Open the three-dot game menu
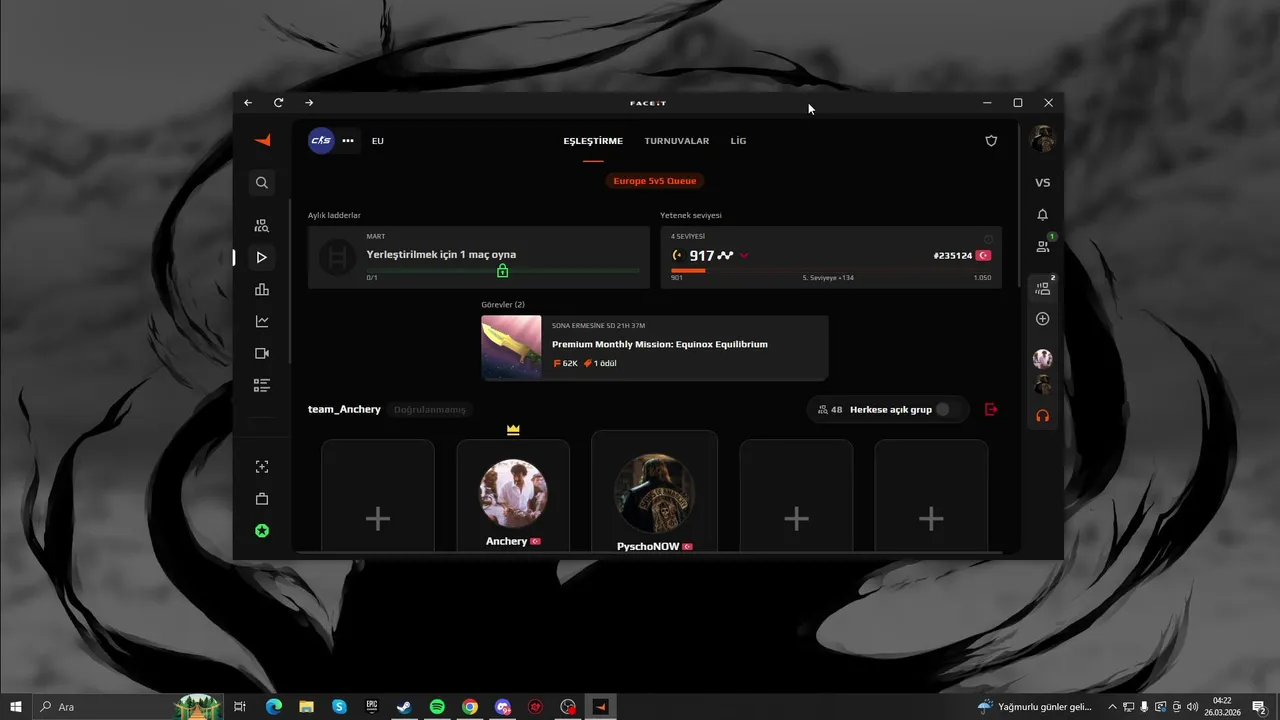Viewport: 1280px width, 720px height. (x=348, y=141)
